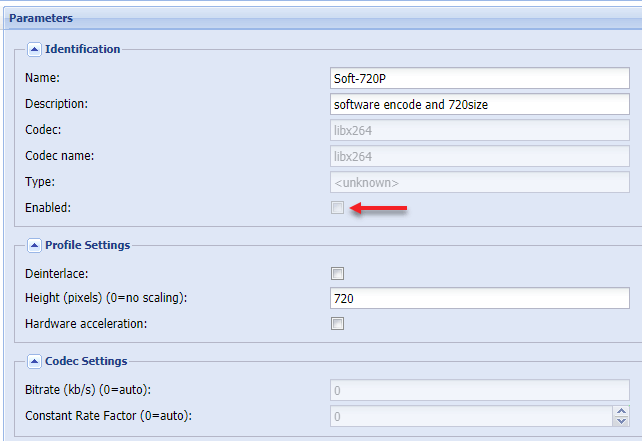The width and height of the screenshot is (642, 441).
Task: Click the Bitrate (kb/s) input field
Action: coord(478,390)
